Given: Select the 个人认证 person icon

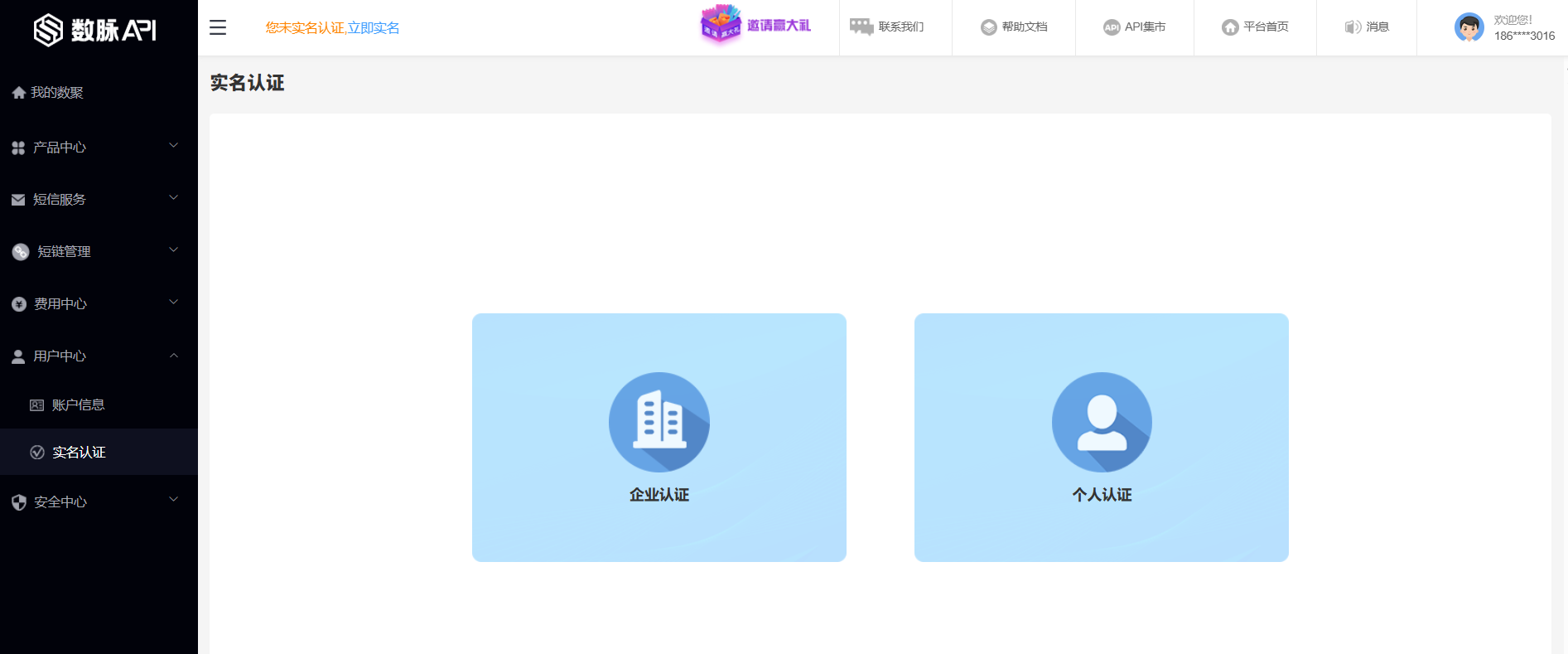Looking at the screenshot, I should click(x=1101, y=422).
